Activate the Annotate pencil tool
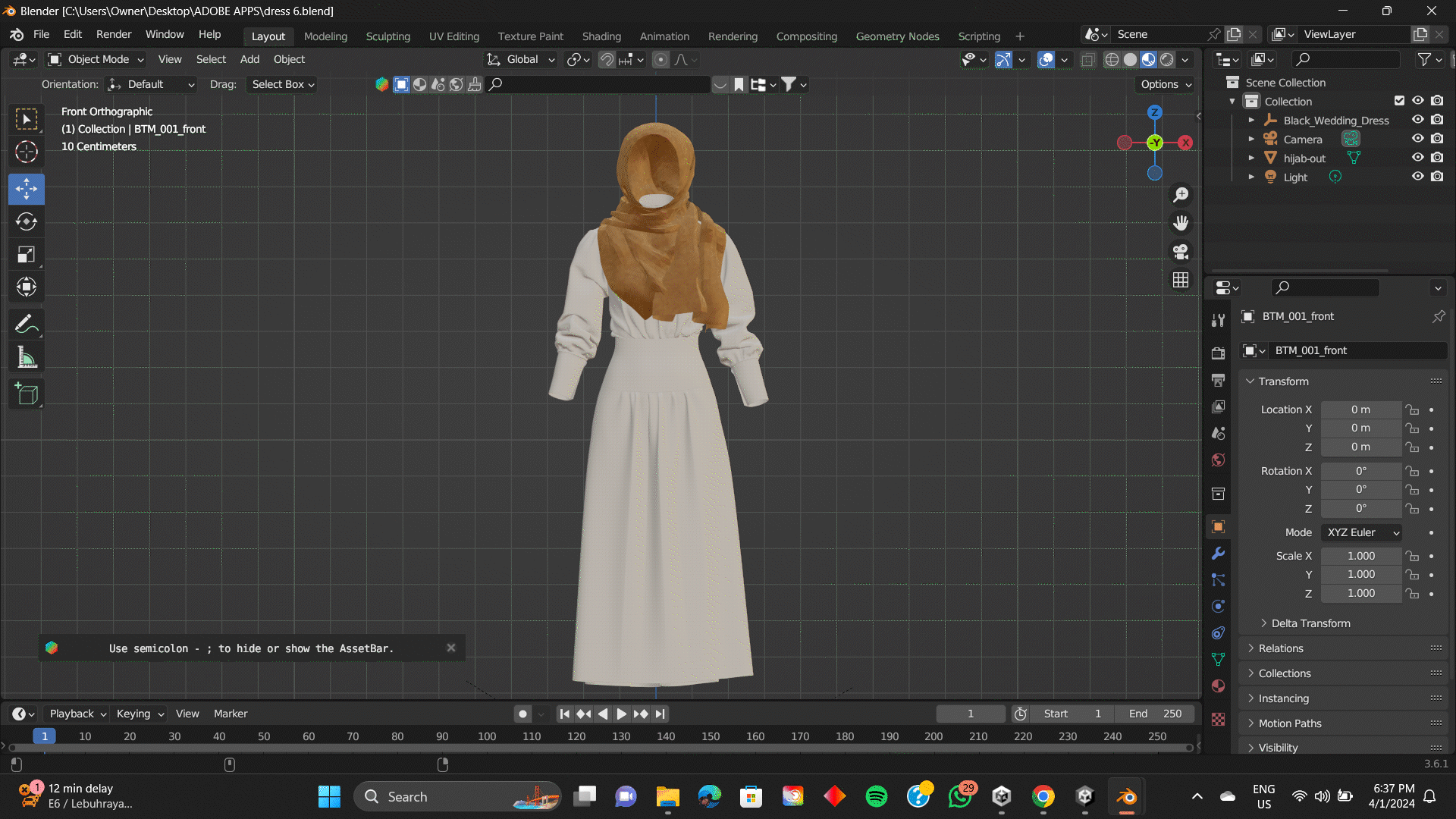Image resolution: width=1456 pixels, height=819 pixels. [x=27, y=325]
